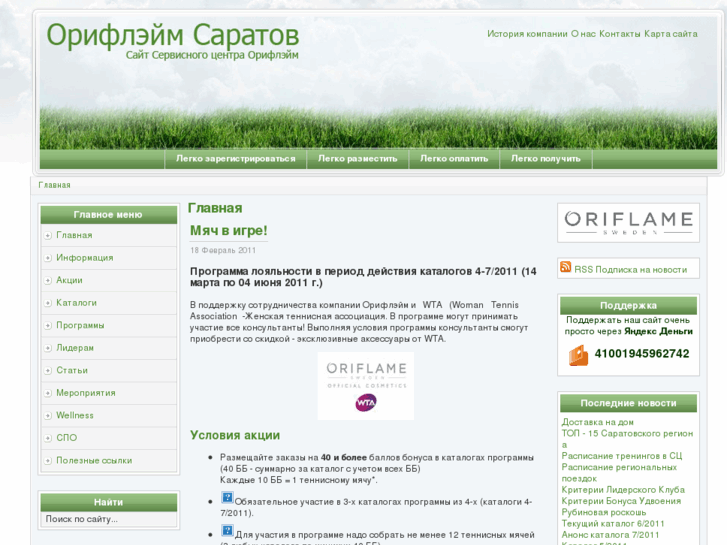This screenshot has height=545, width=727.
Task: Click the RSS feed orange icon
Action: pos(565,267)
